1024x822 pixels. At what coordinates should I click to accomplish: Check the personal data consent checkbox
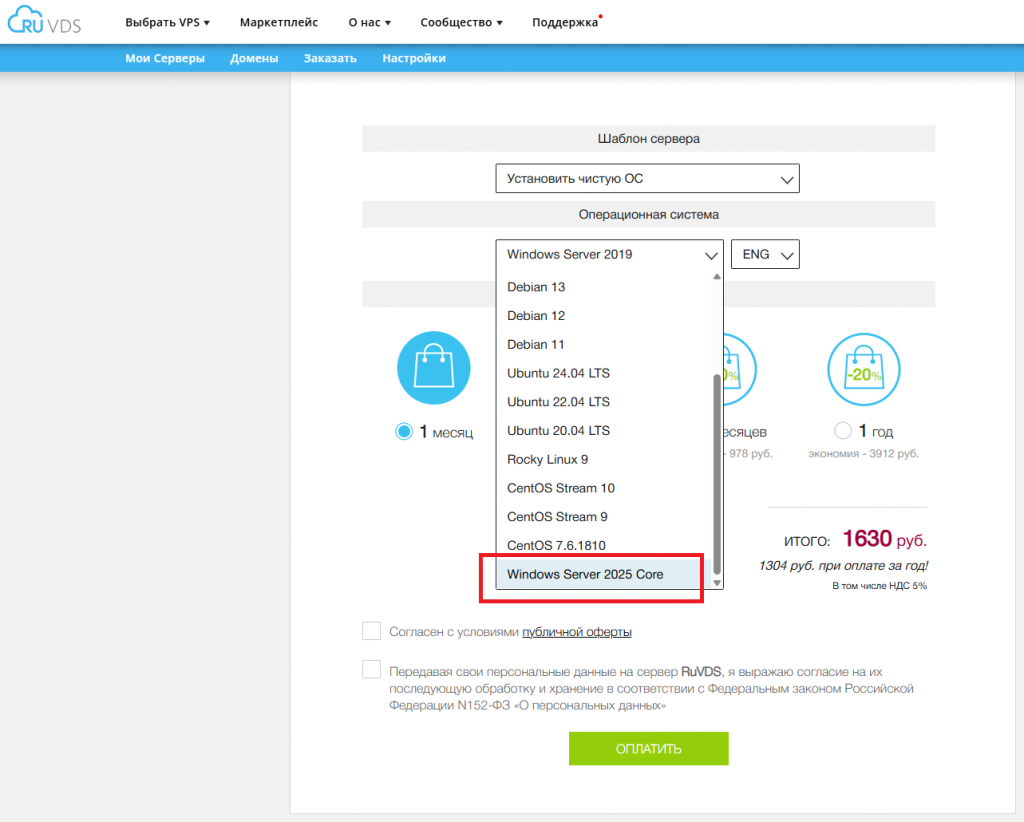[x=372, y=670]
